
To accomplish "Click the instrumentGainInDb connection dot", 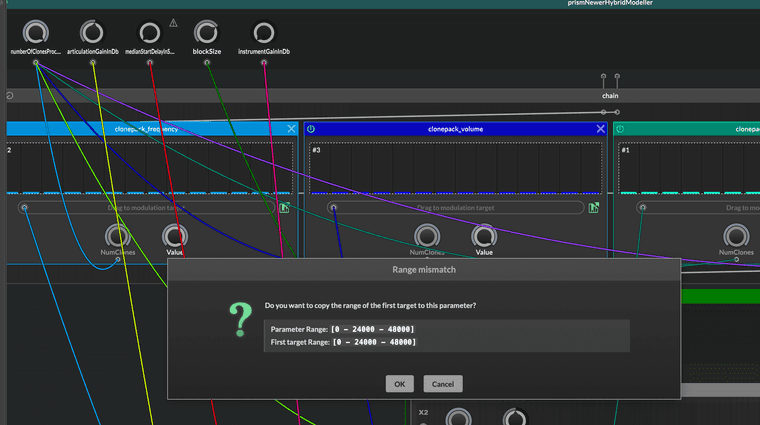I will tap(264, 63).
